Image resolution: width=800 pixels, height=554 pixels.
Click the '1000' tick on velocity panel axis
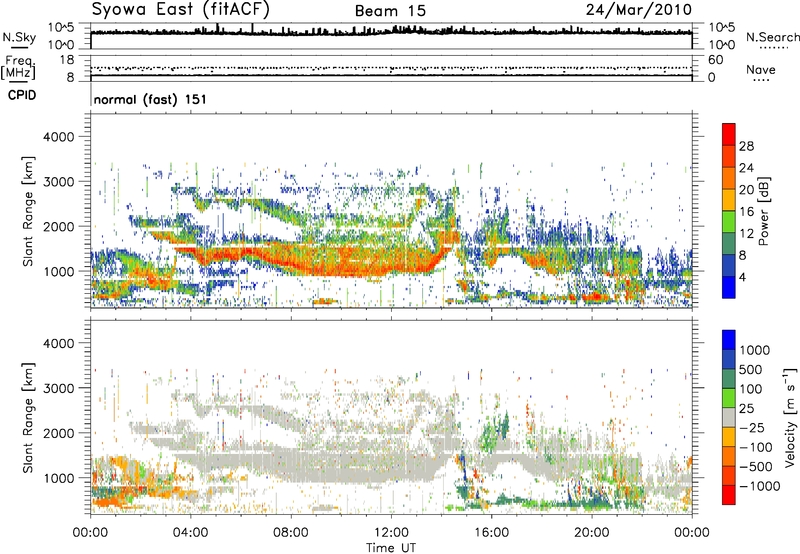click(59, 479)
